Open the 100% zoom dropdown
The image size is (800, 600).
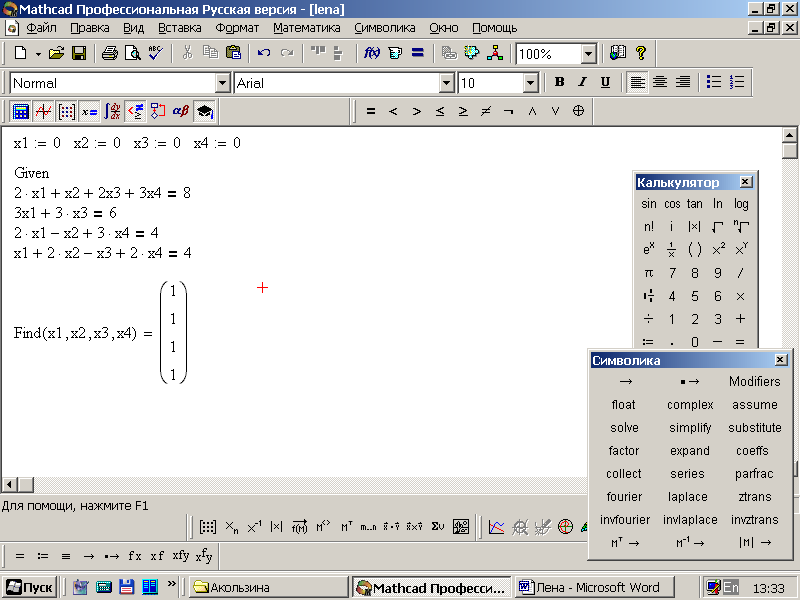tap(588, 54)
